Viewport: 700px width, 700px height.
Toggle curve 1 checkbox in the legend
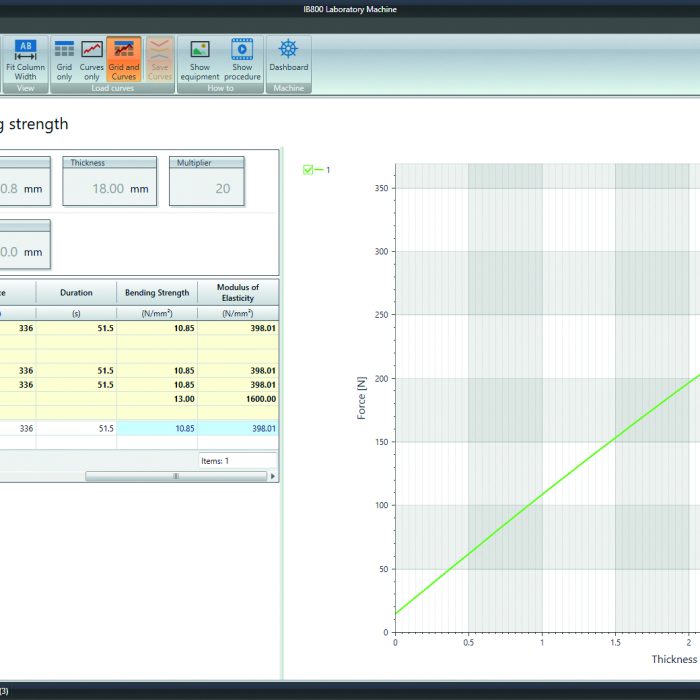click(x=308, y=170)
